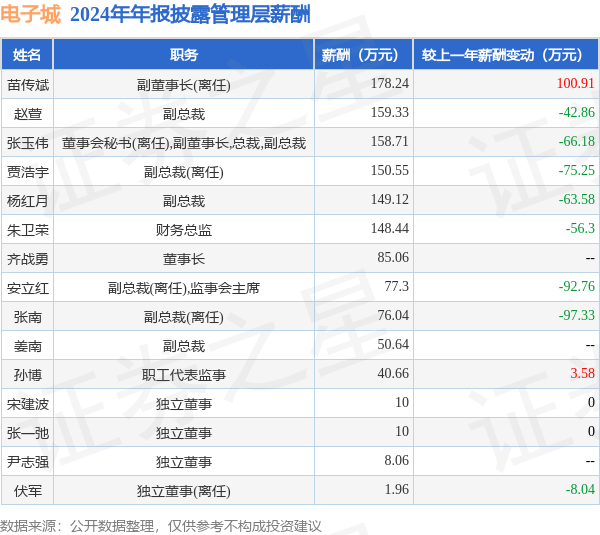Image resolution: width=600 pixels, height=535 pixels.
Task: Click salary value 1.96
Action: (396, 489)
